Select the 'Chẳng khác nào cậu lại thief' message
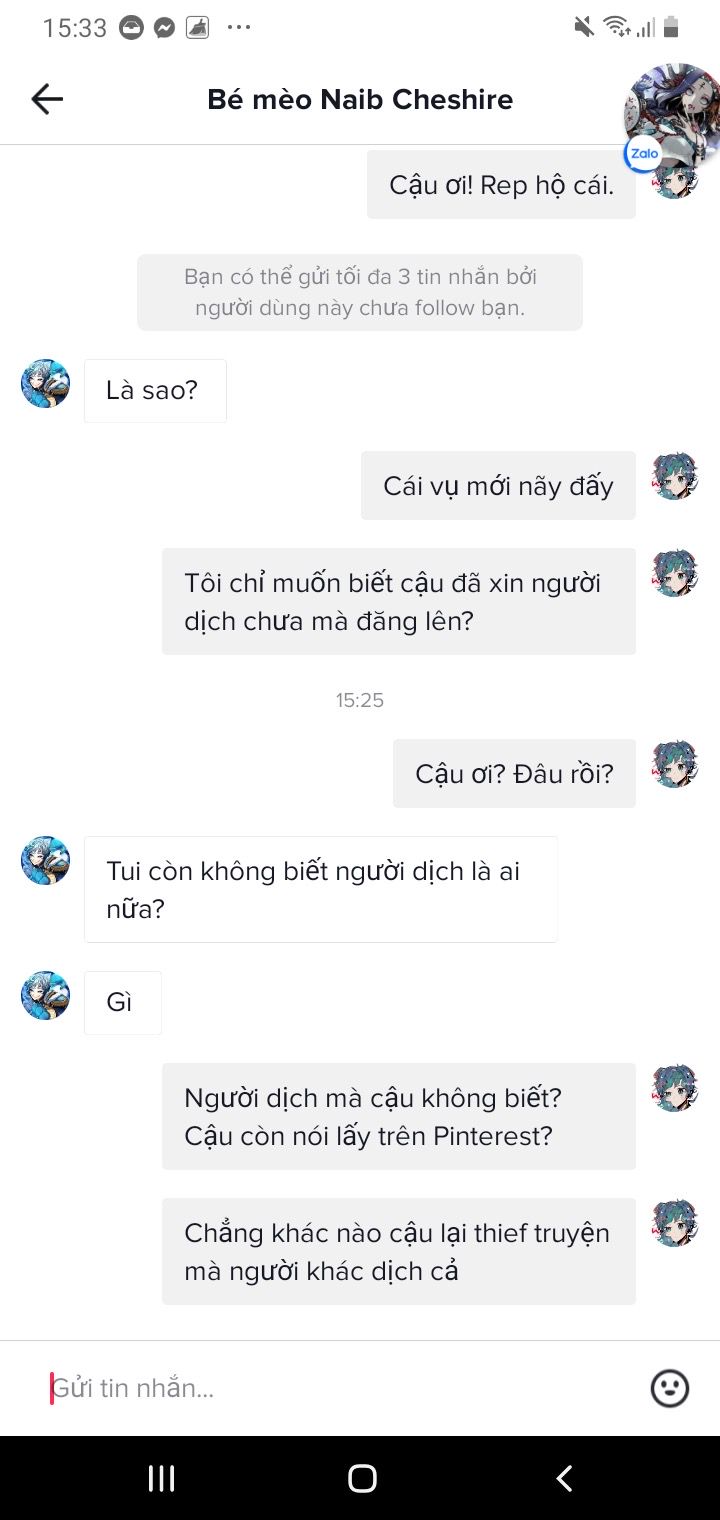The image size is (720, 1520). pyautogui.click(x=399, y=1251)
